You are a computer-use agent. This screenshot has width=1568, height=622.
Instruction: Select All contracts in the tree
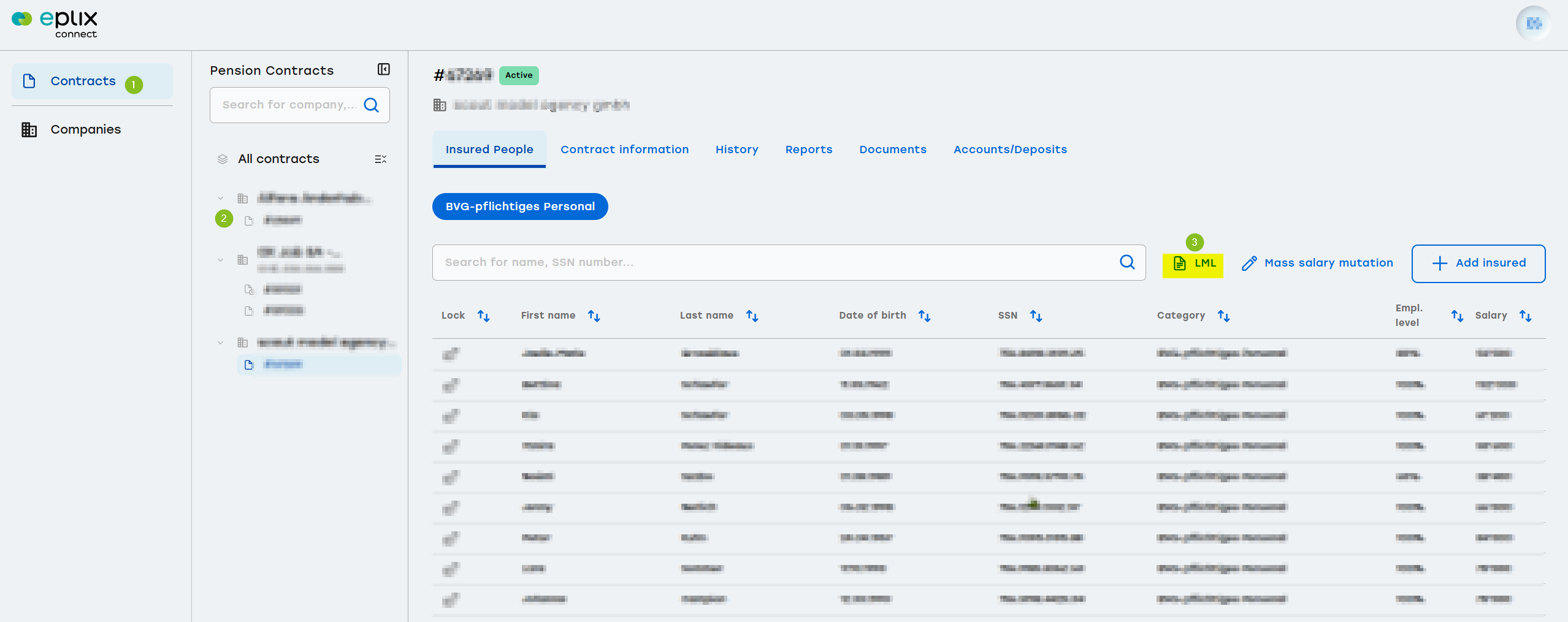[x=278, y=159]
